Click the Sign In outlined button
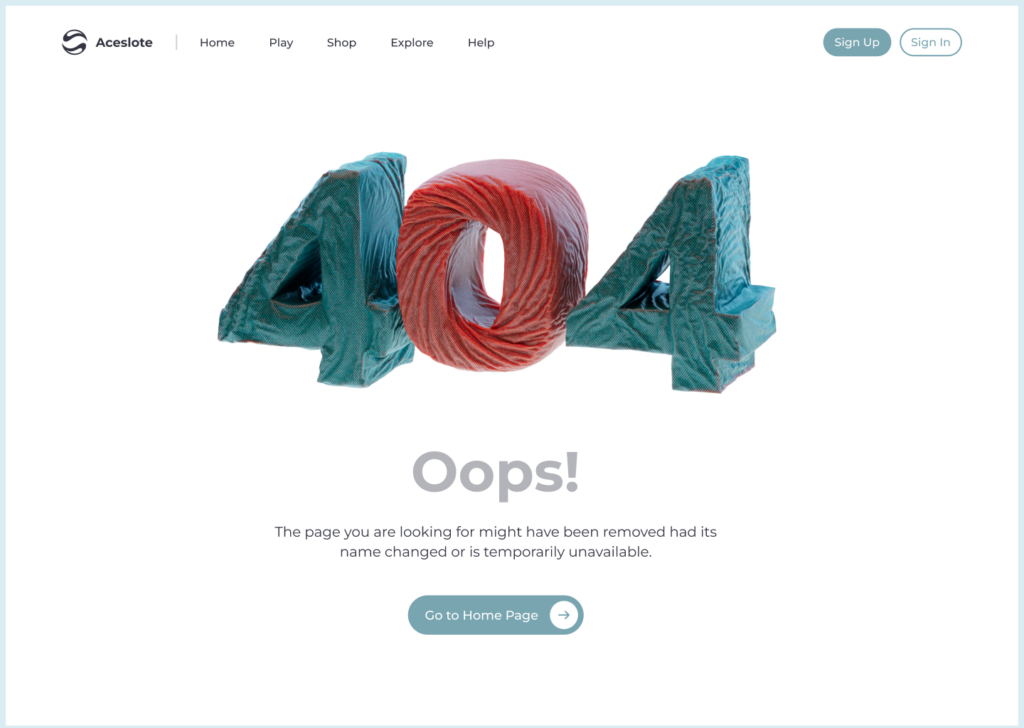This screenshot has width=1024, height=728. tap(931, 42)
